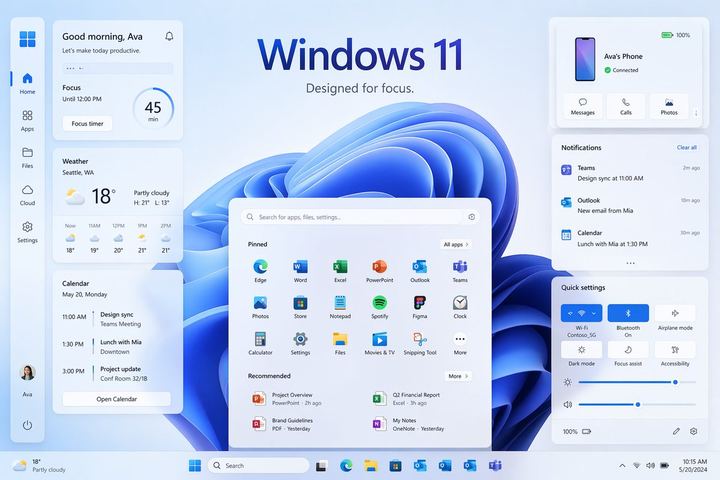Screen dimensions: 720x480
Task: Open phone Messages
Action: (x=582, y=106)
